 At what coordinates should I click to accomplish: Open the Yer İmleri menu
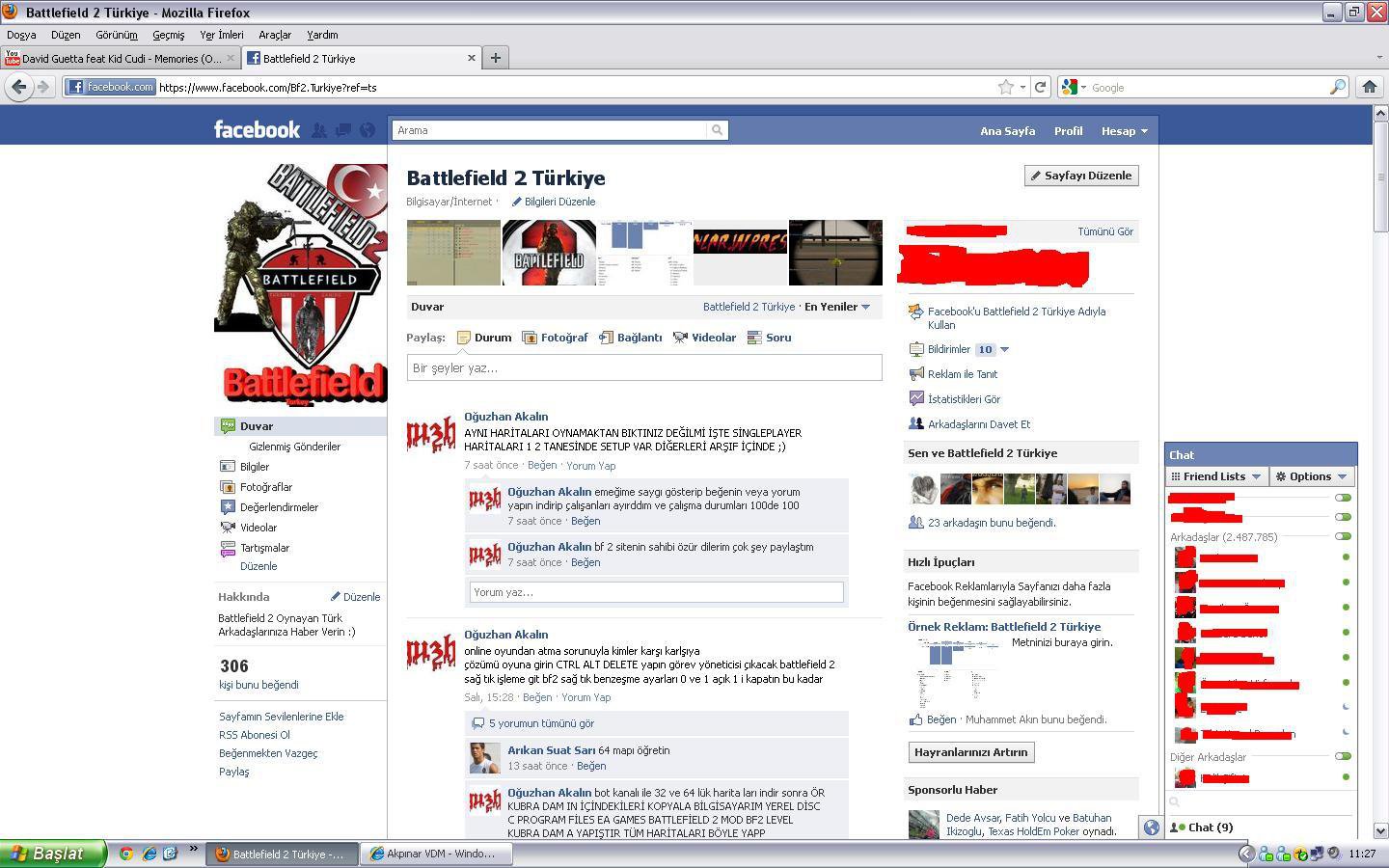tap(222, 35)
